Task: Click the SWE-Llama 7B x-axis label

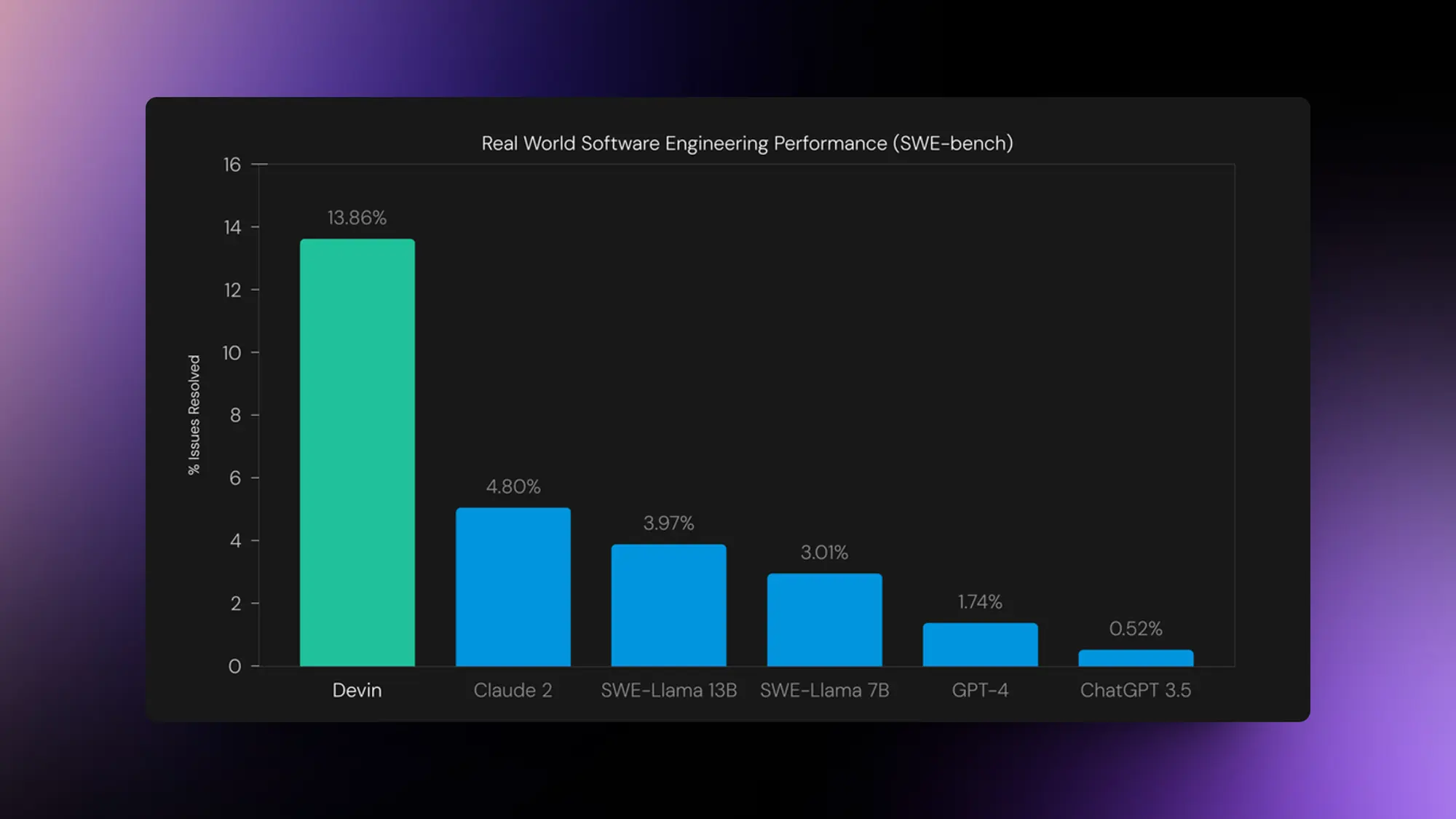Action: coord(824,690)
